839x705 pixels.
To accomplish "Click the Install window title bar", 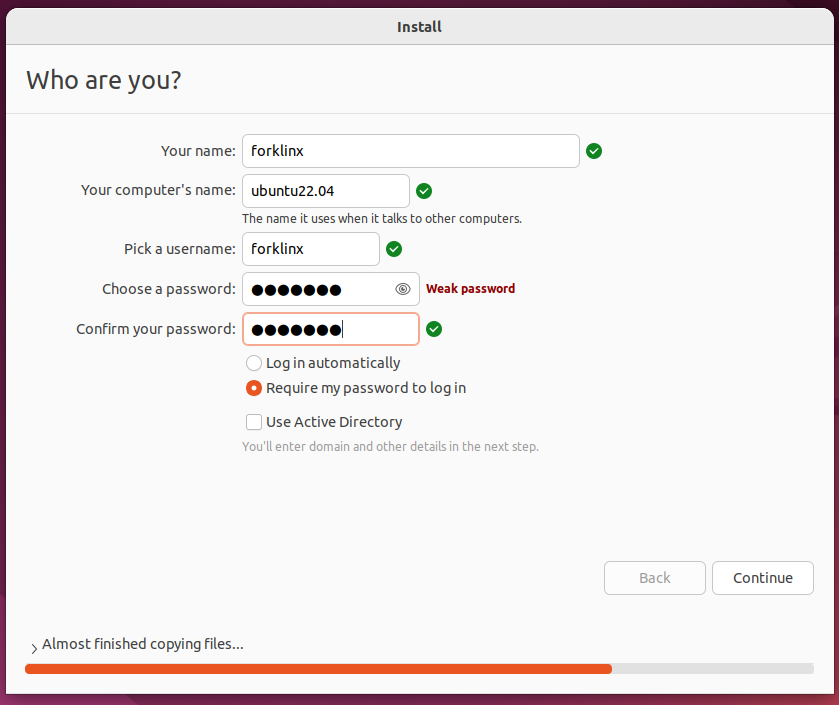I will (420, 27).
